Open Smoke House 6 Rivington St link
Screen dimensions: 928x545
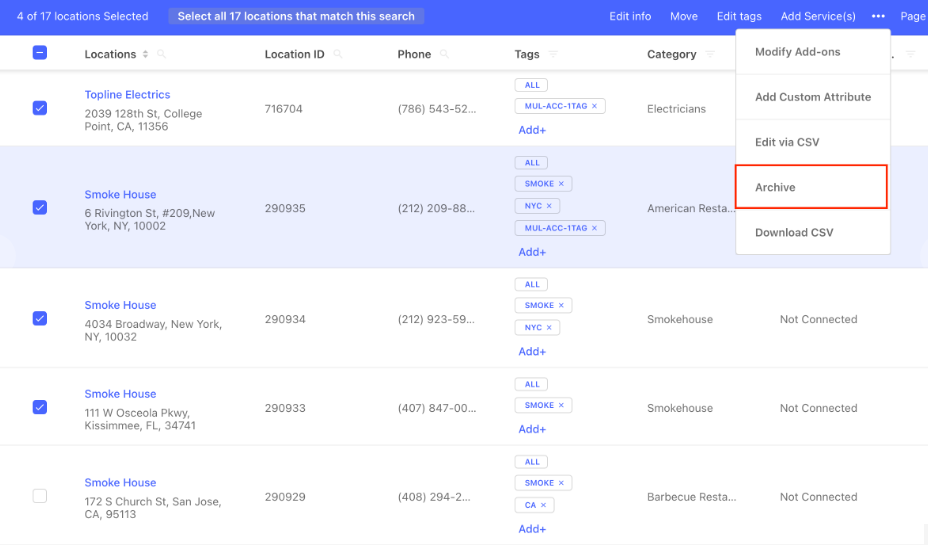click(x=120, y=195)
